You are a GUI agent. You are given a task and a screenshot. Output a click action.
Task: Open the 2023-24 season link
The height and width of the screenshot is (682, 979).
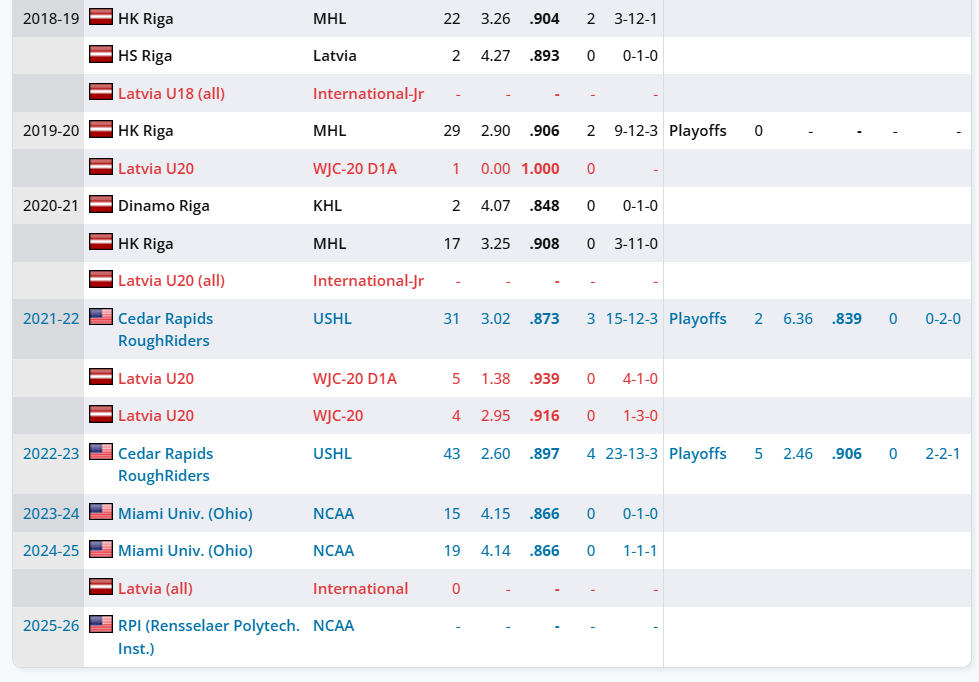click(x=51, y=513)
